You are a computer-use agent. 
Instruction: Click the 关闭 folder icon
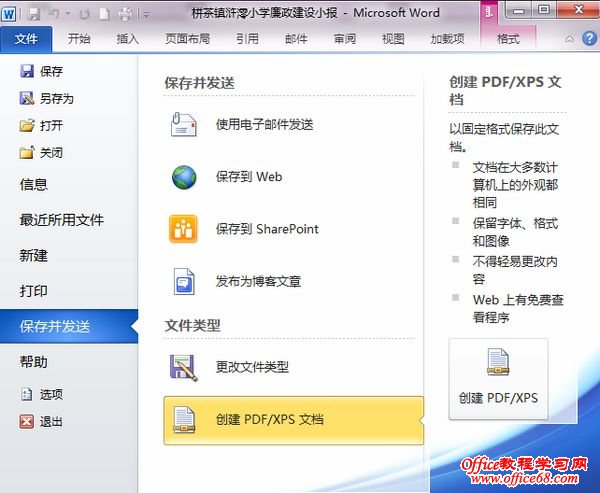27,152
